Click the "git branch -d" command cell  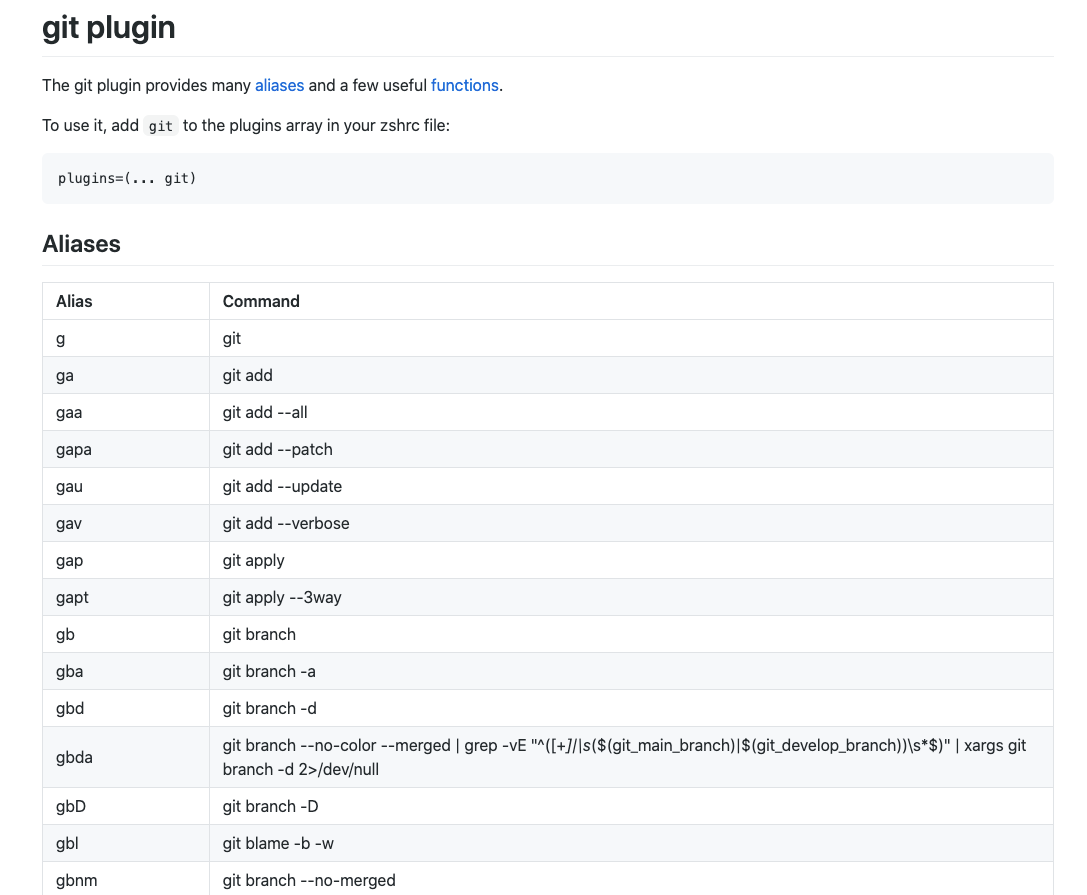[269, 708]
